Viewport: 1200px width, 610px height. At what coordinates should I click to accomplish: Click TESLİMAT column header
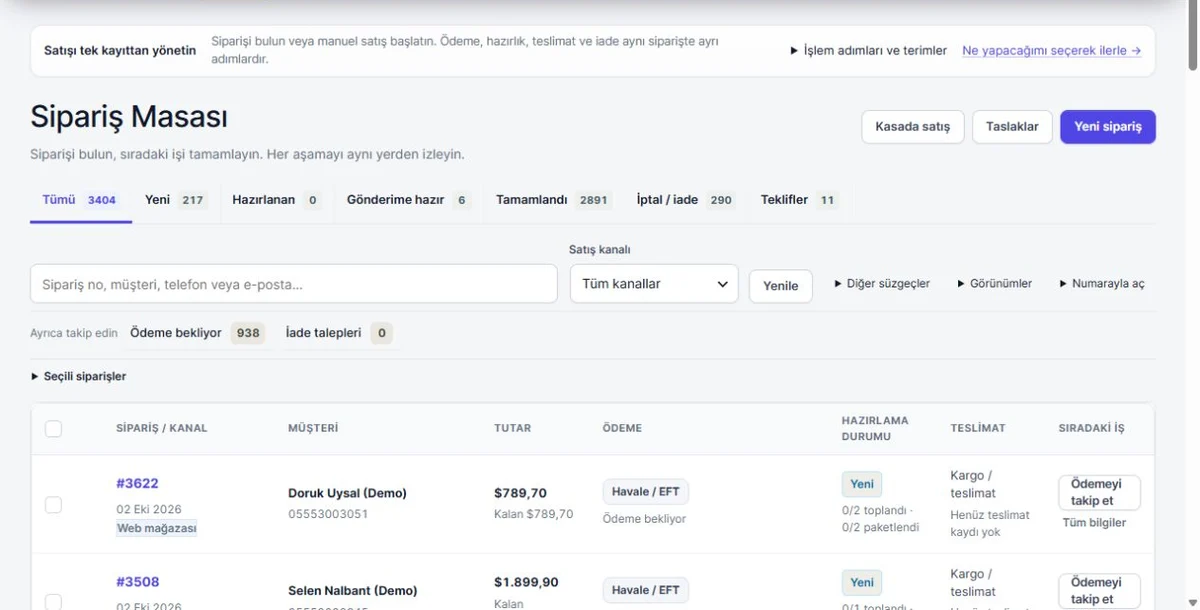click(978, 428)
